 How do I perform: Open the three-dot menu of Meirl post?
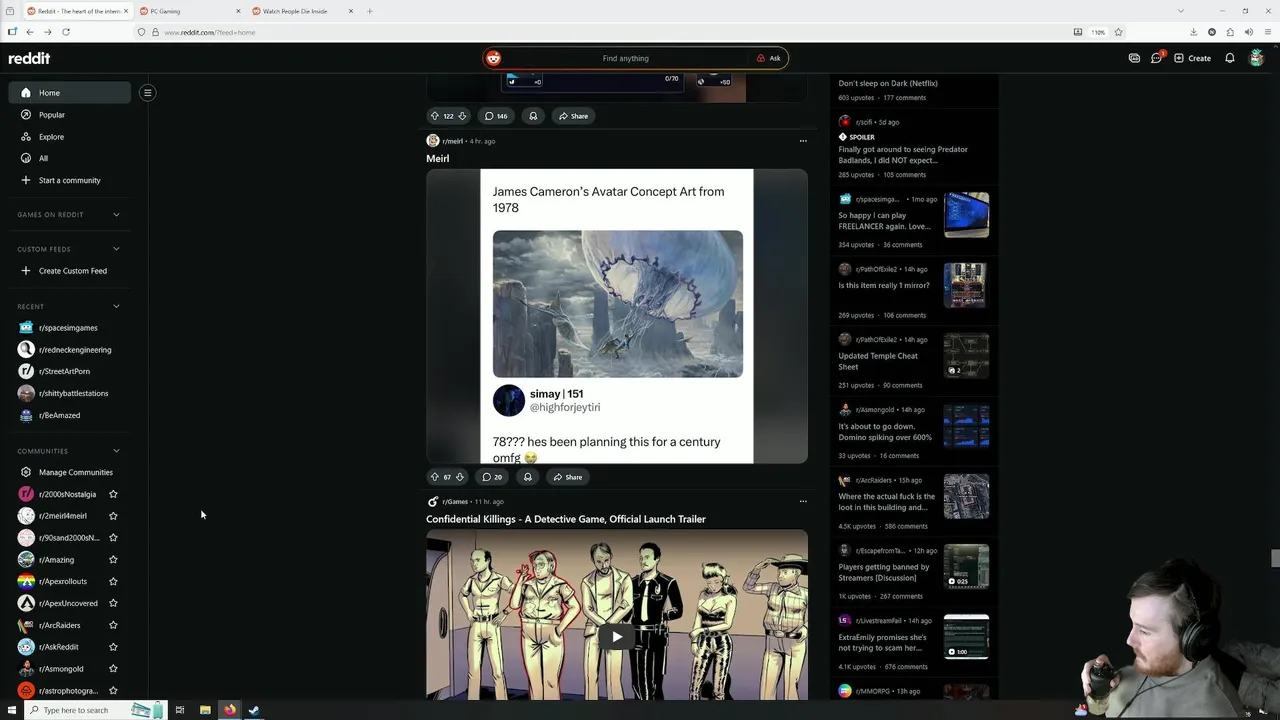point(803,141)
